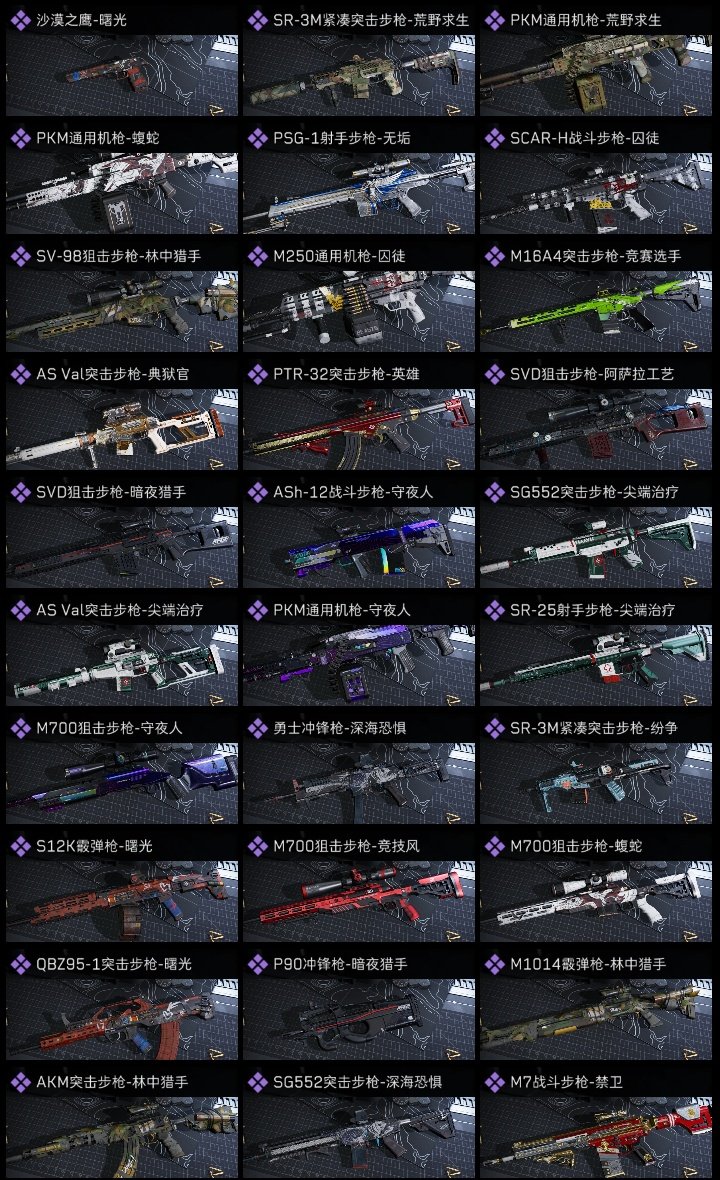
Task: Choose the SVD狙击步枪-阿萨拉工艺 weapon image
Action: click(x=596, y=429)
